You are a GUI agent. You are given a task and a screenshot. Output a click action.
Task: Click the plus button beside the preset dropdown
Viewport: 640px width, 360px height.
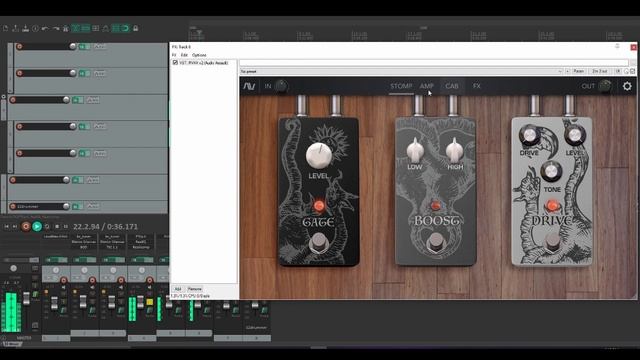tap(568, 71)
